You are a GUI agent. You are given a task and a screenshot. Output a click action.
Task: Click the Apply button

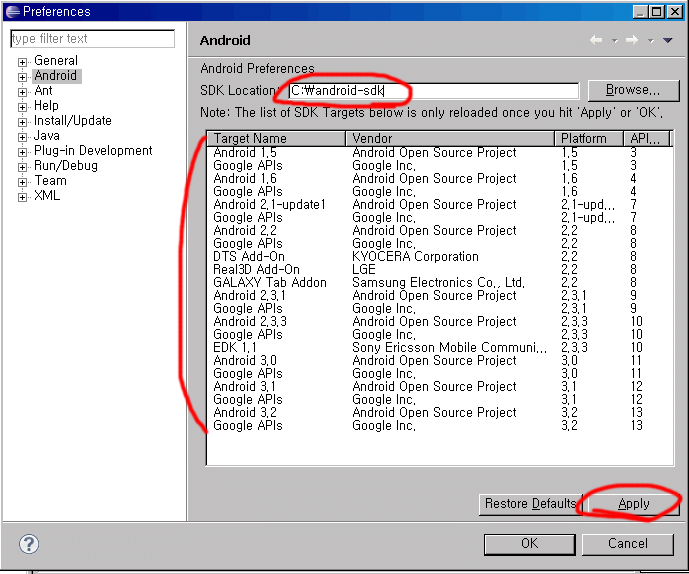point(633,504)
